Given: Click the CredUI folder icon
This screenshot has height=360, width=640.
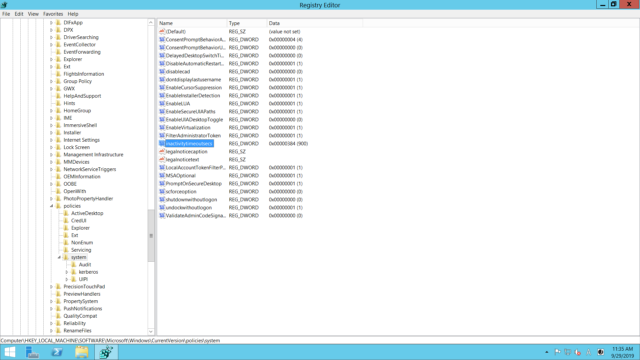Looking at the screenshot, I should 66,220.
